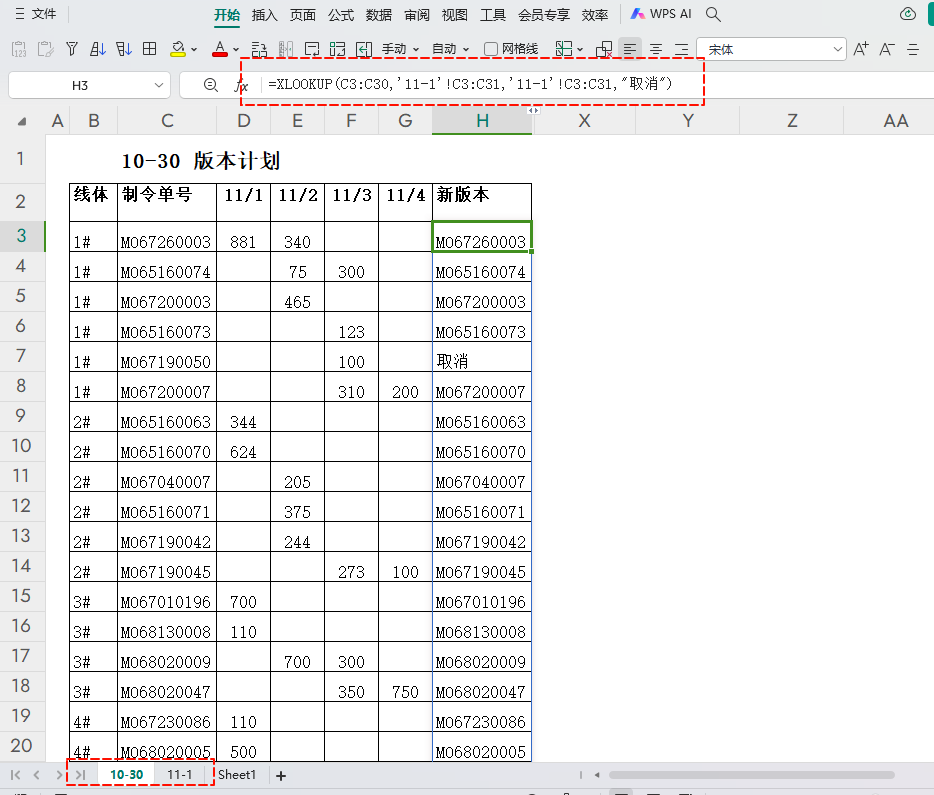Toggle the filter funnel icon
934x795 pixels.
point(72,49)
